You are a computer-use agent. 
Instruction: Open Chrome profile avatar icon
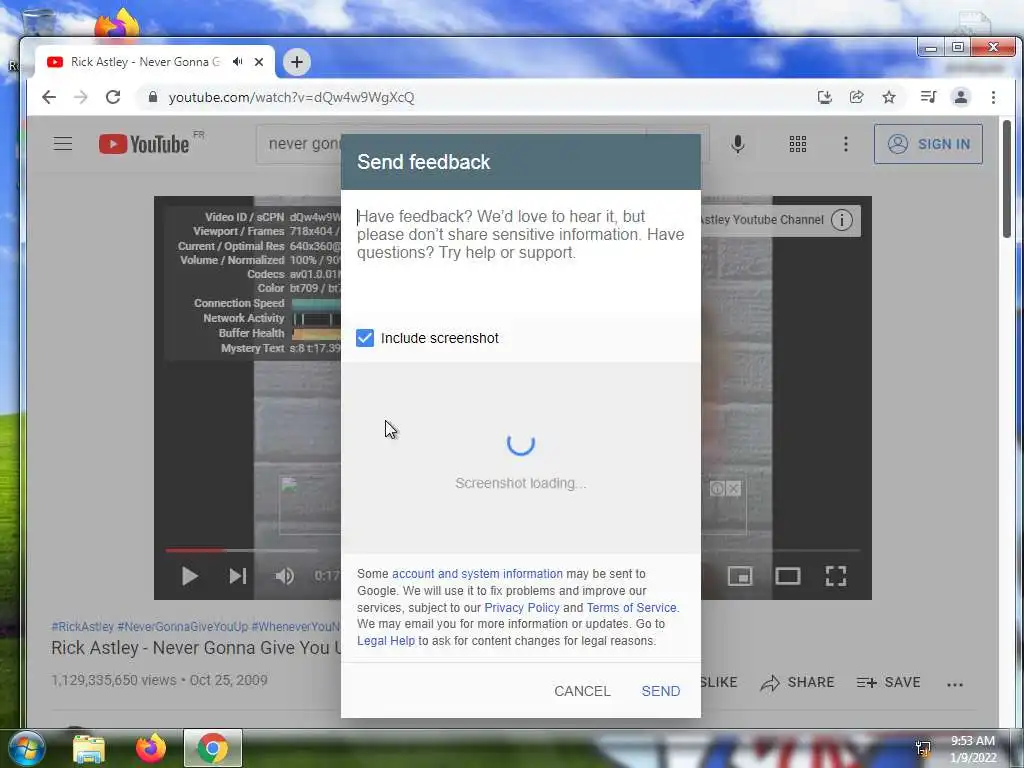coord(961,97)
